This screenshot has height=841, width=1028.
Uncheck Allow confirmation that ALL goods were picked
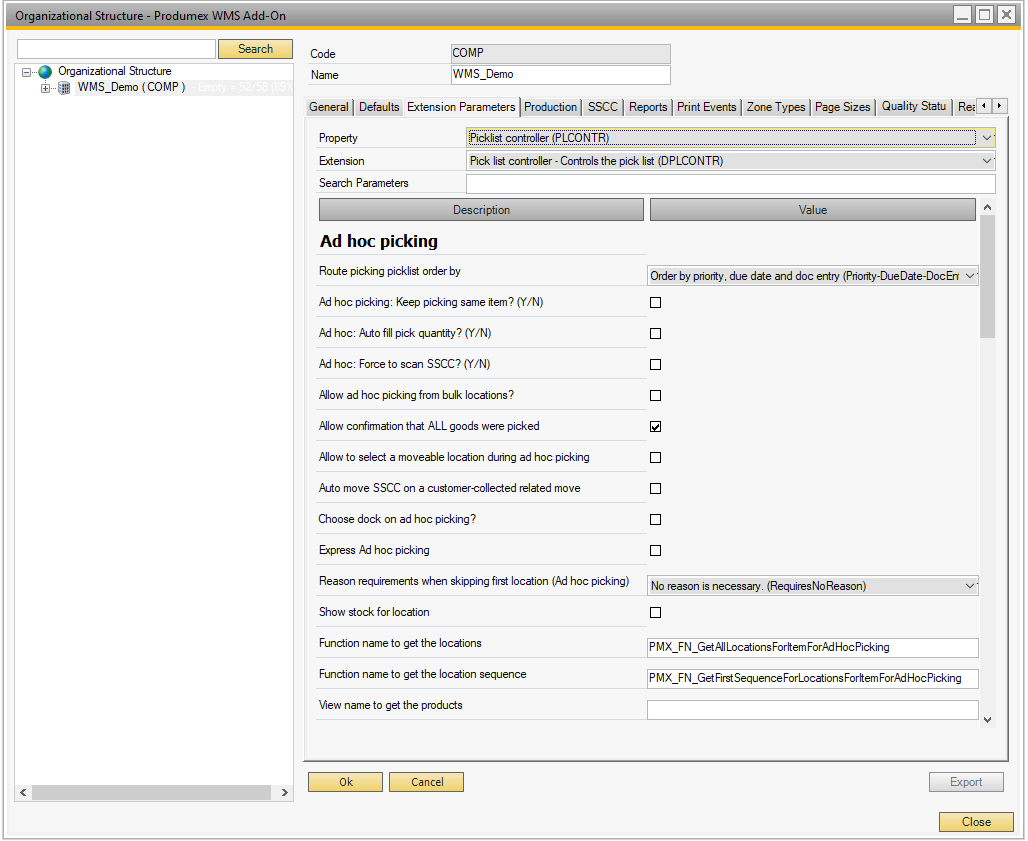[x=655, y=426]
